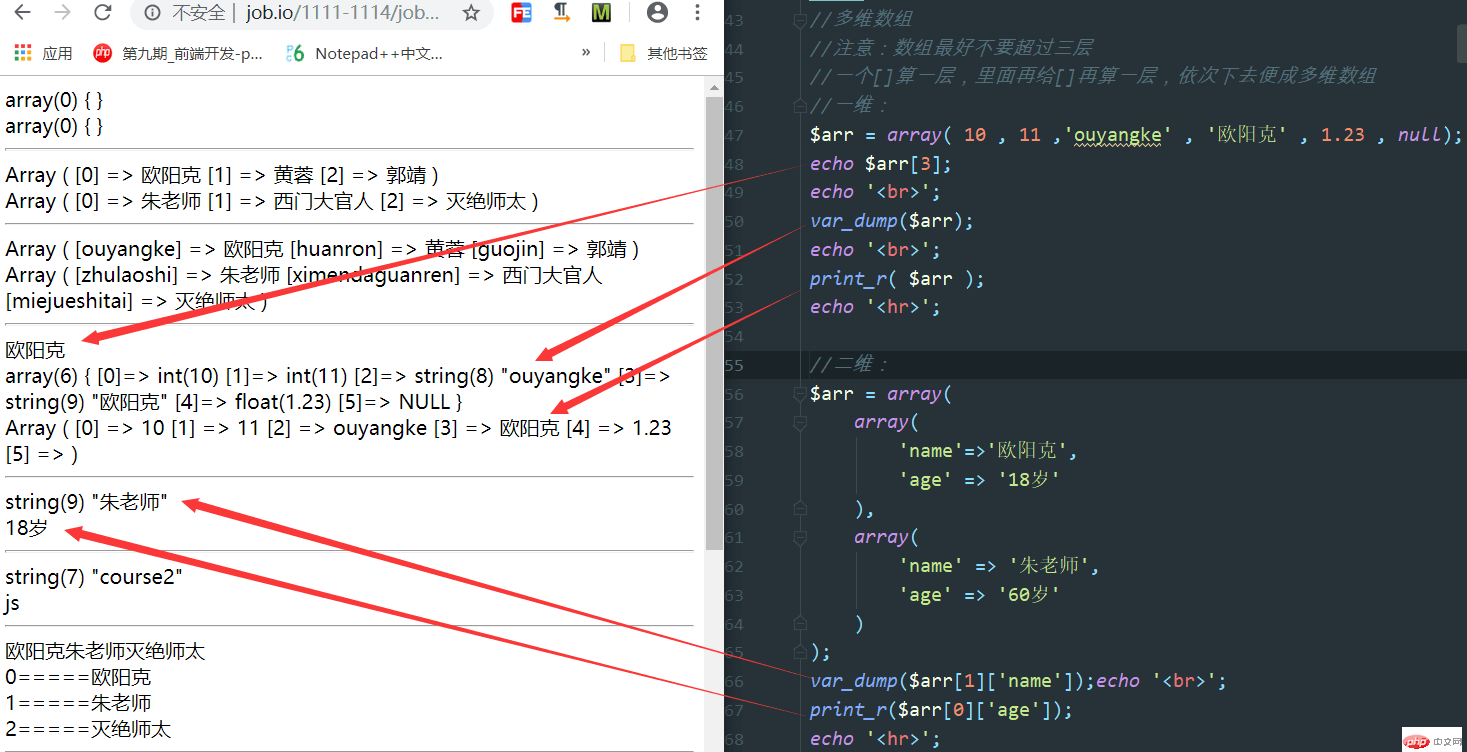Reload the job.io page
The width and height of the screenshot is (1467, 752).
(102, 13)
